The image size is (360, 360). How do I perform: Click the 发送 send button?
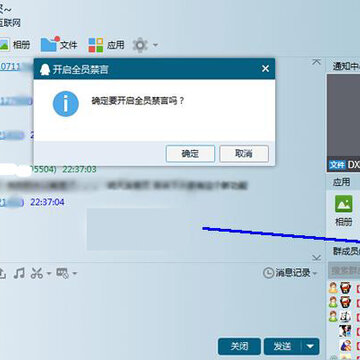[x=283, y=347]
